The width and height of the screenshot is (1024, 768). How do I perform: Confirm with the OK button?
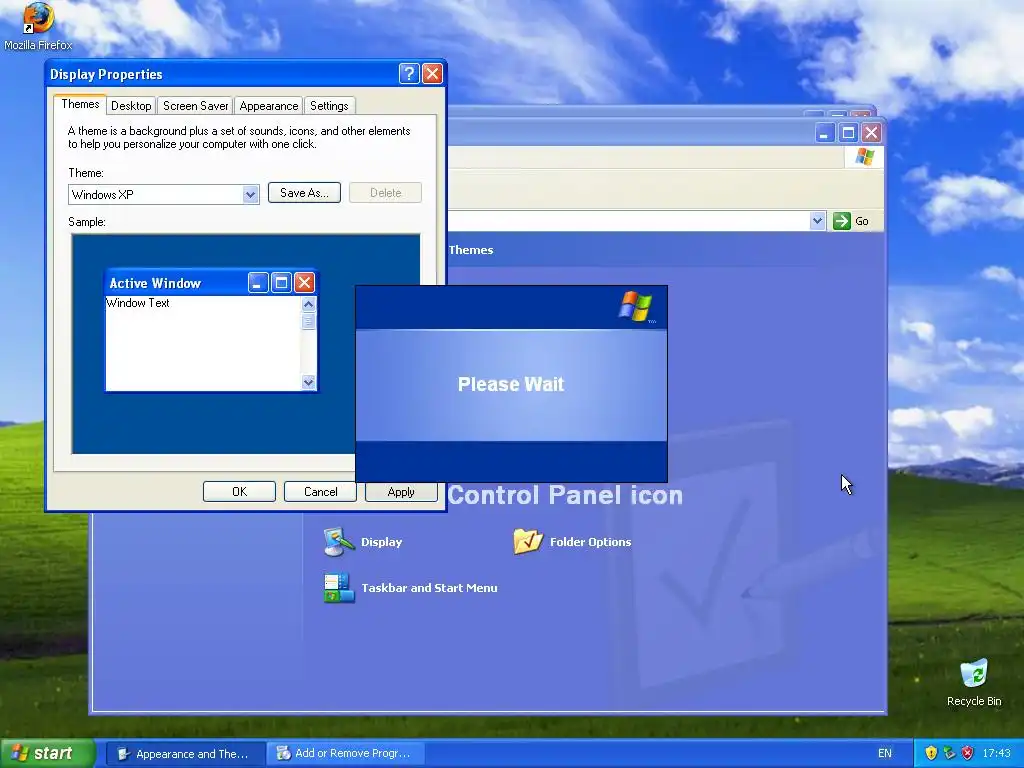pyautogui.click(x=240, y=492)
